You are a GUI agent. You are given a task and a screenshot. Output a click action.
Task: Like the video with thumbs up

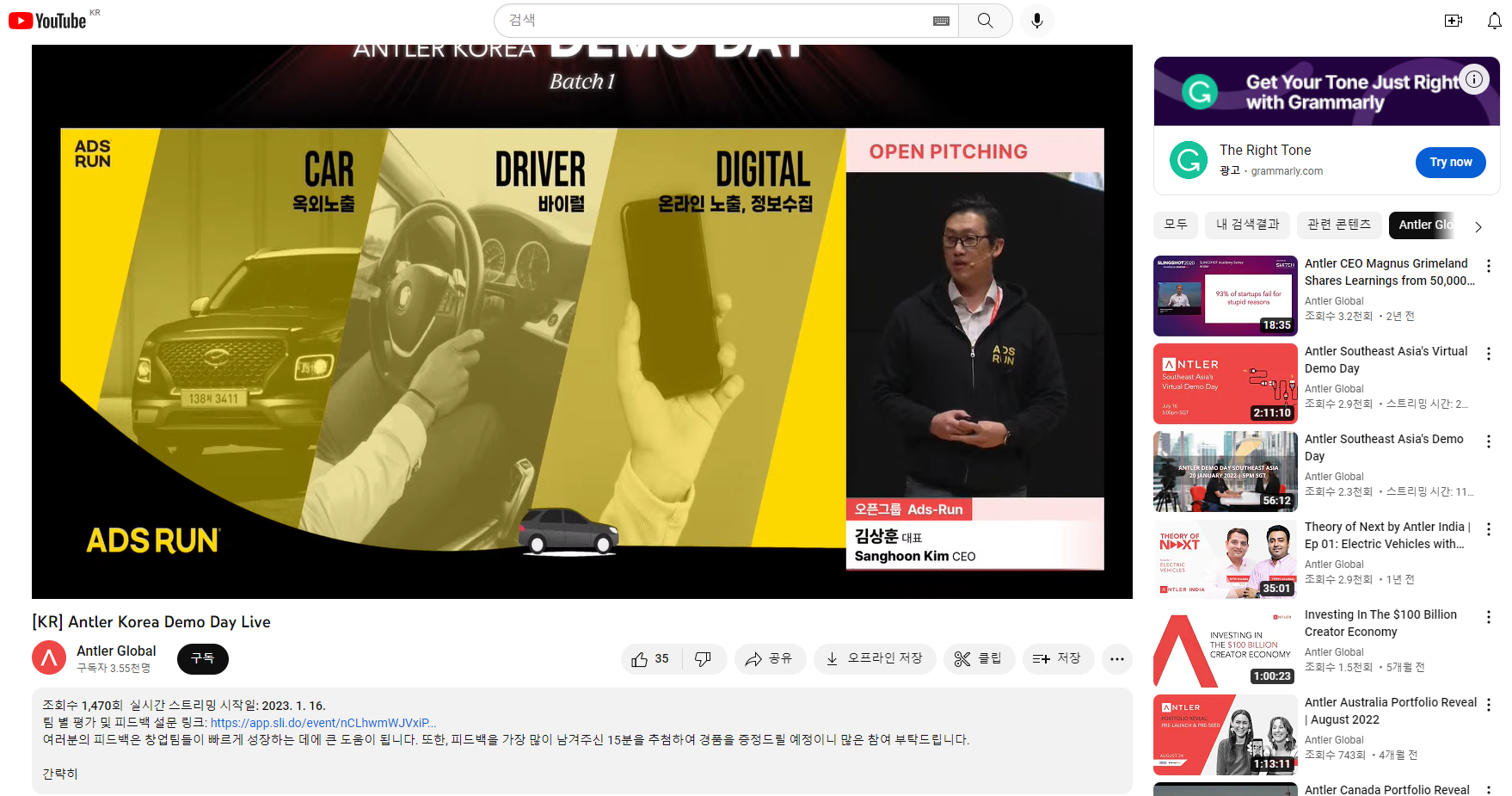[x=651, y=659]
